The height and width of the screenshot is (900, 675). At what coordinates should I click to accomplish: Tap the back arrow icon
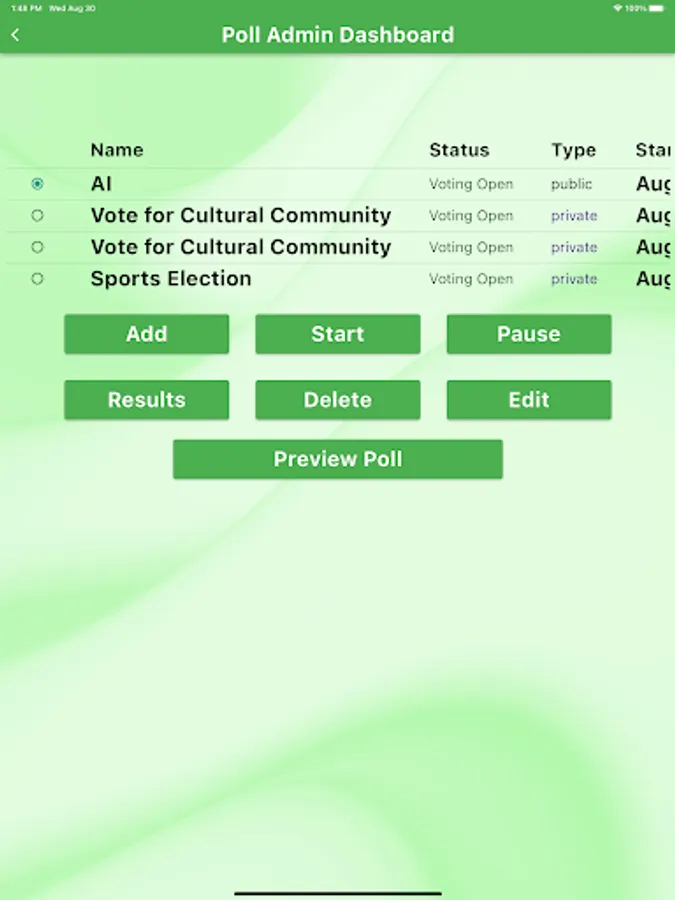coord(15,35)
